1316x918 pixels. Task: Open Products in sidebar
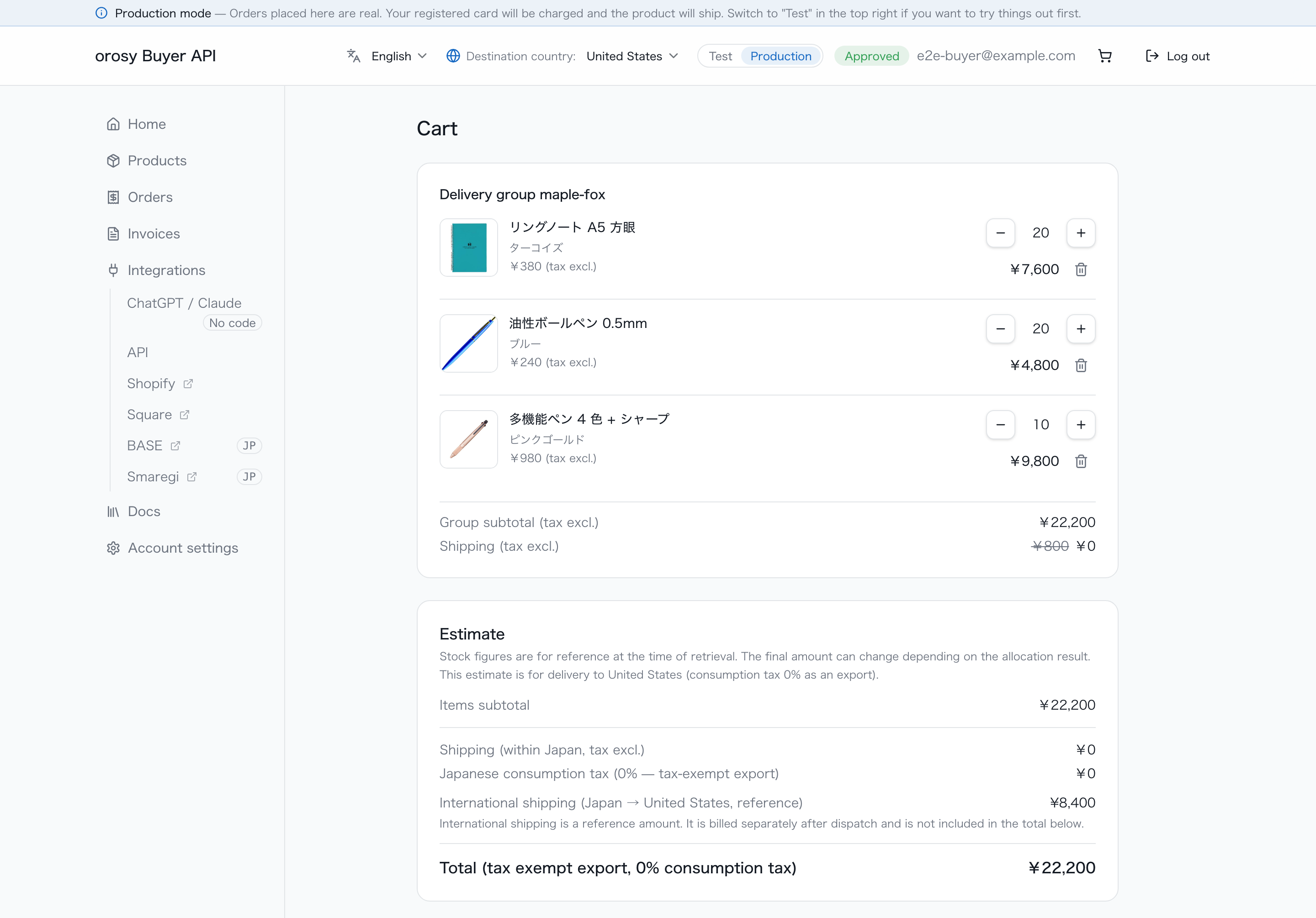tap(147, 161)
